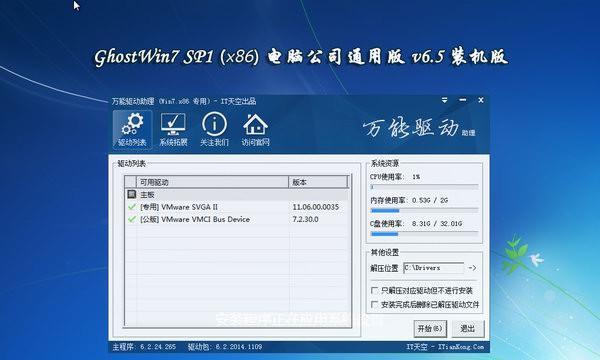Click the IT天空 - ITianKong.Com link

(x=445, y=347)
